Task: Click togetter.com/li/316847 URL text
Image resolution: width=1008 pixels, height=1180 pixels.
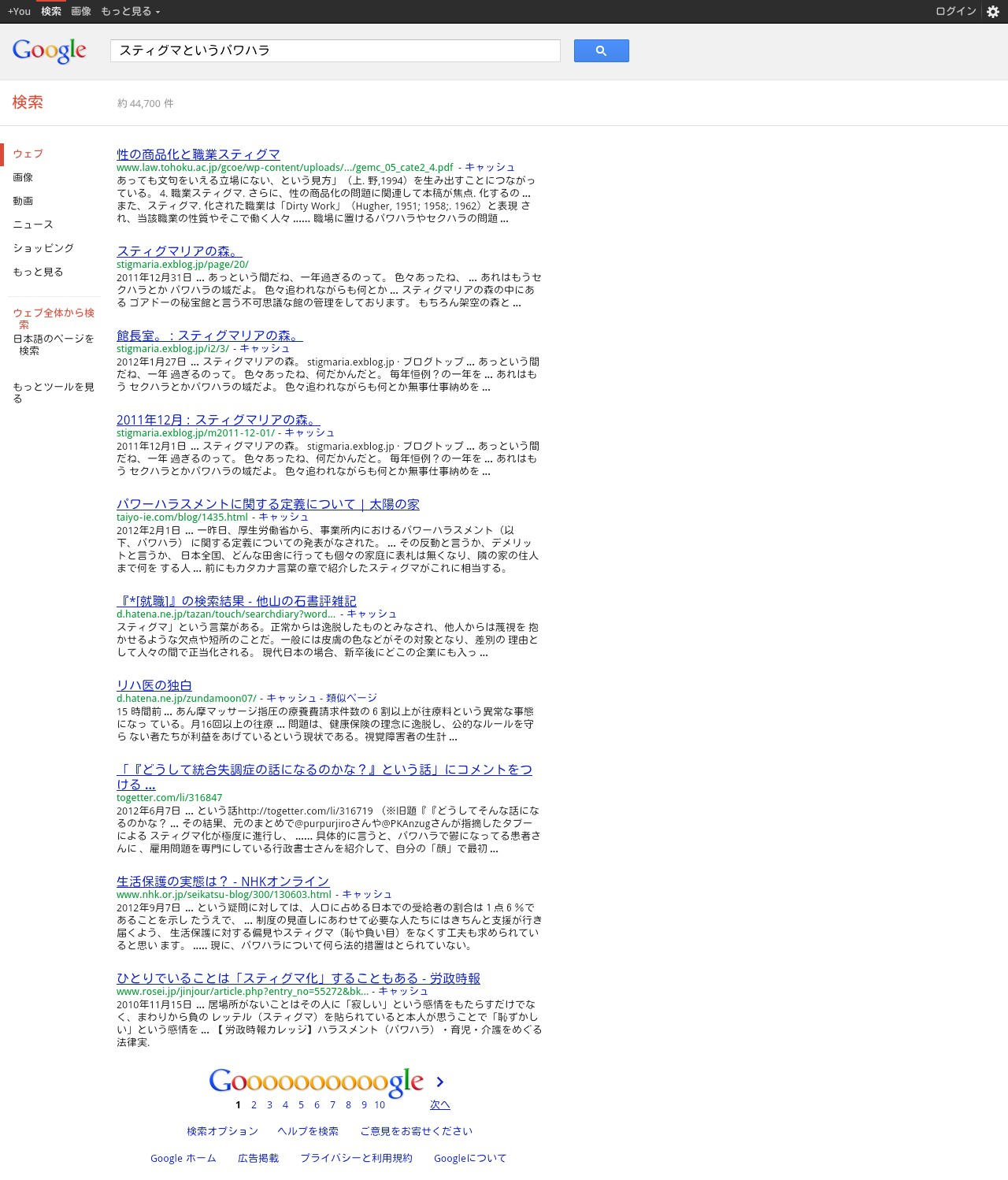Action: click(x=169, y=797)
